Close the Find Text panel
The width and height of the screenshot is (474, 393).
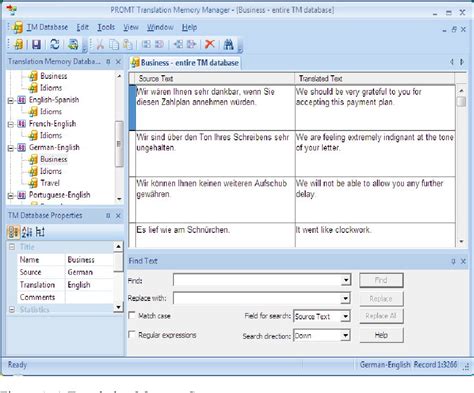tap(463, 261)
